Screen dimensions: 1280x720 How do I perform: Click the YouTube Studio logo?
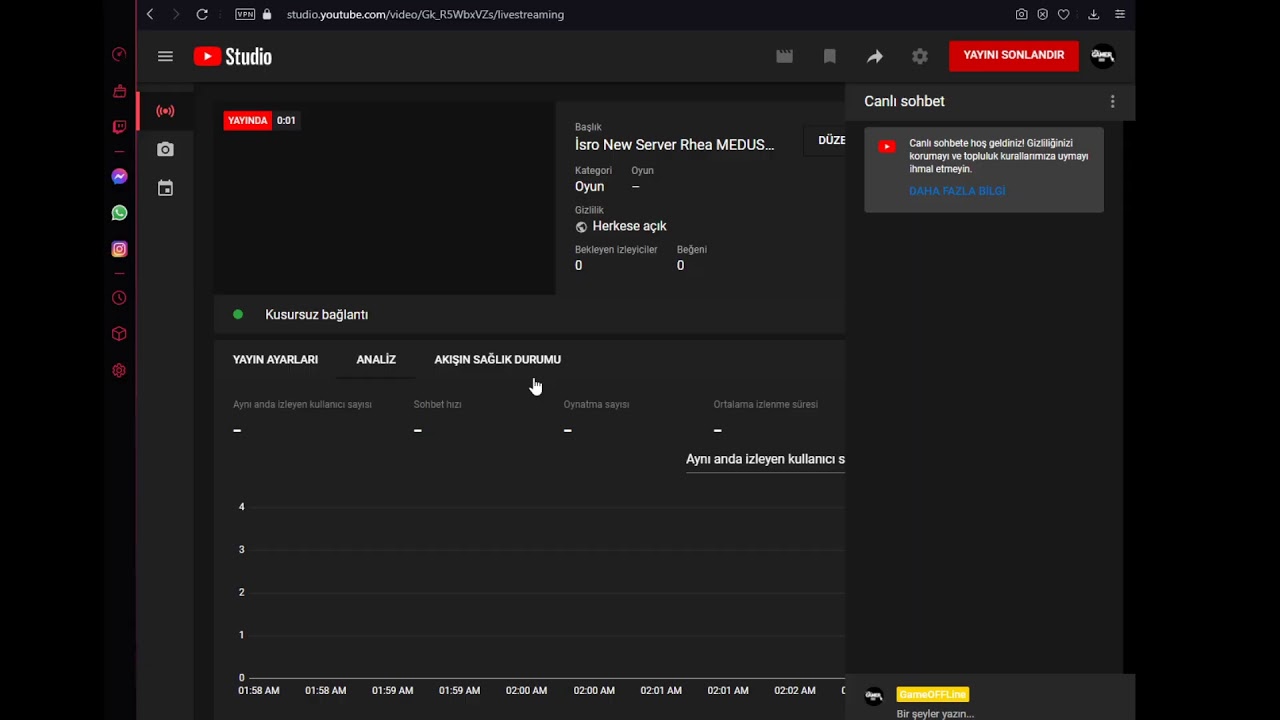[233, 56]
